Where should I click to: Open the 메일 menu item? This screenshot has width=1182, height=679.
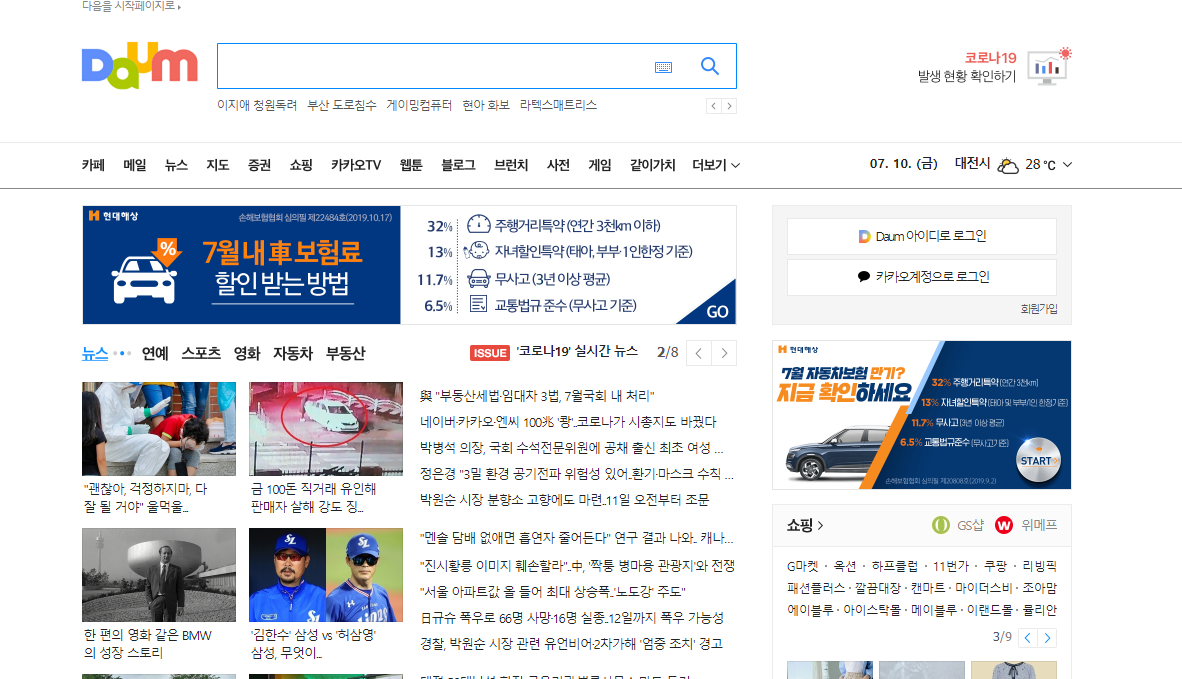pos(135,165)
